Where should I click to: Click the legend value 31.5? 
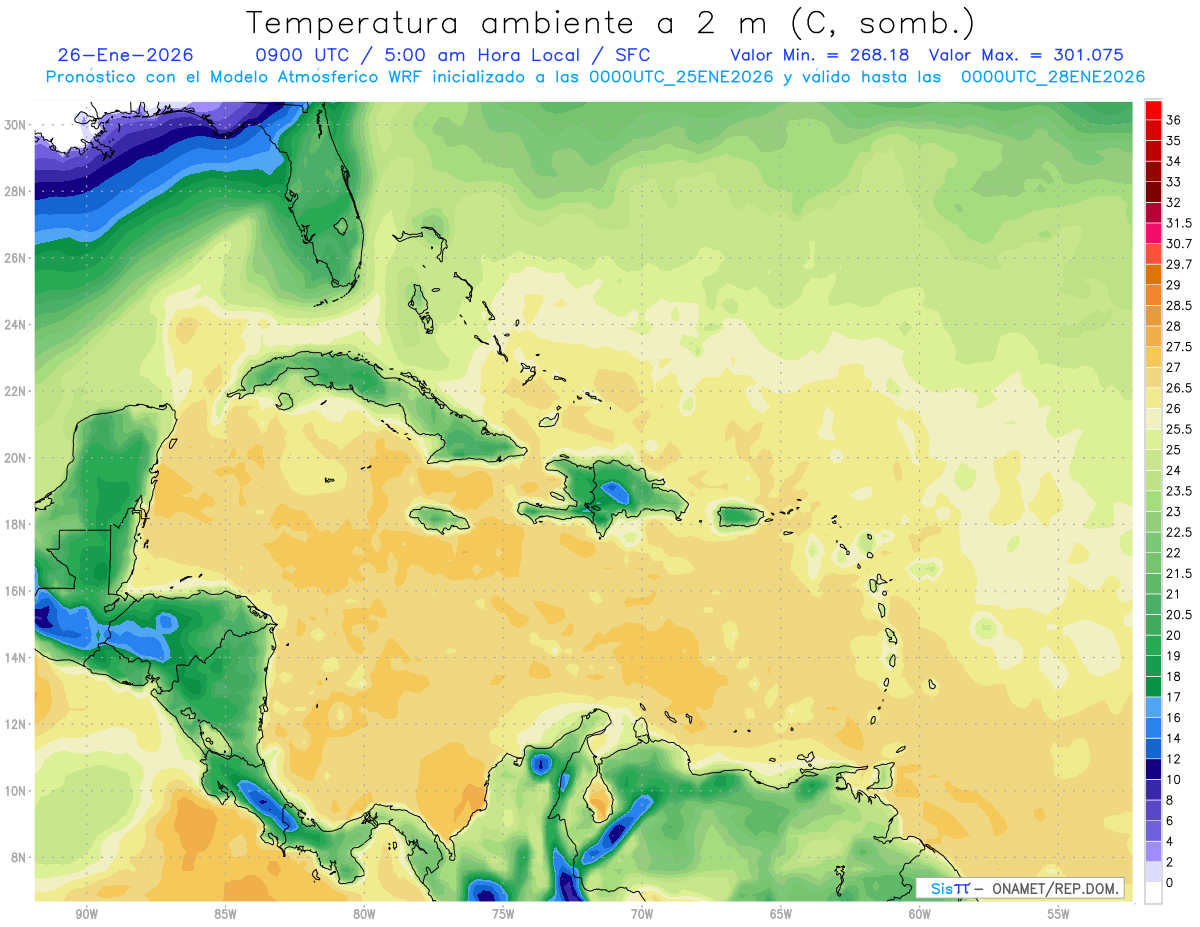(1179, 223)
